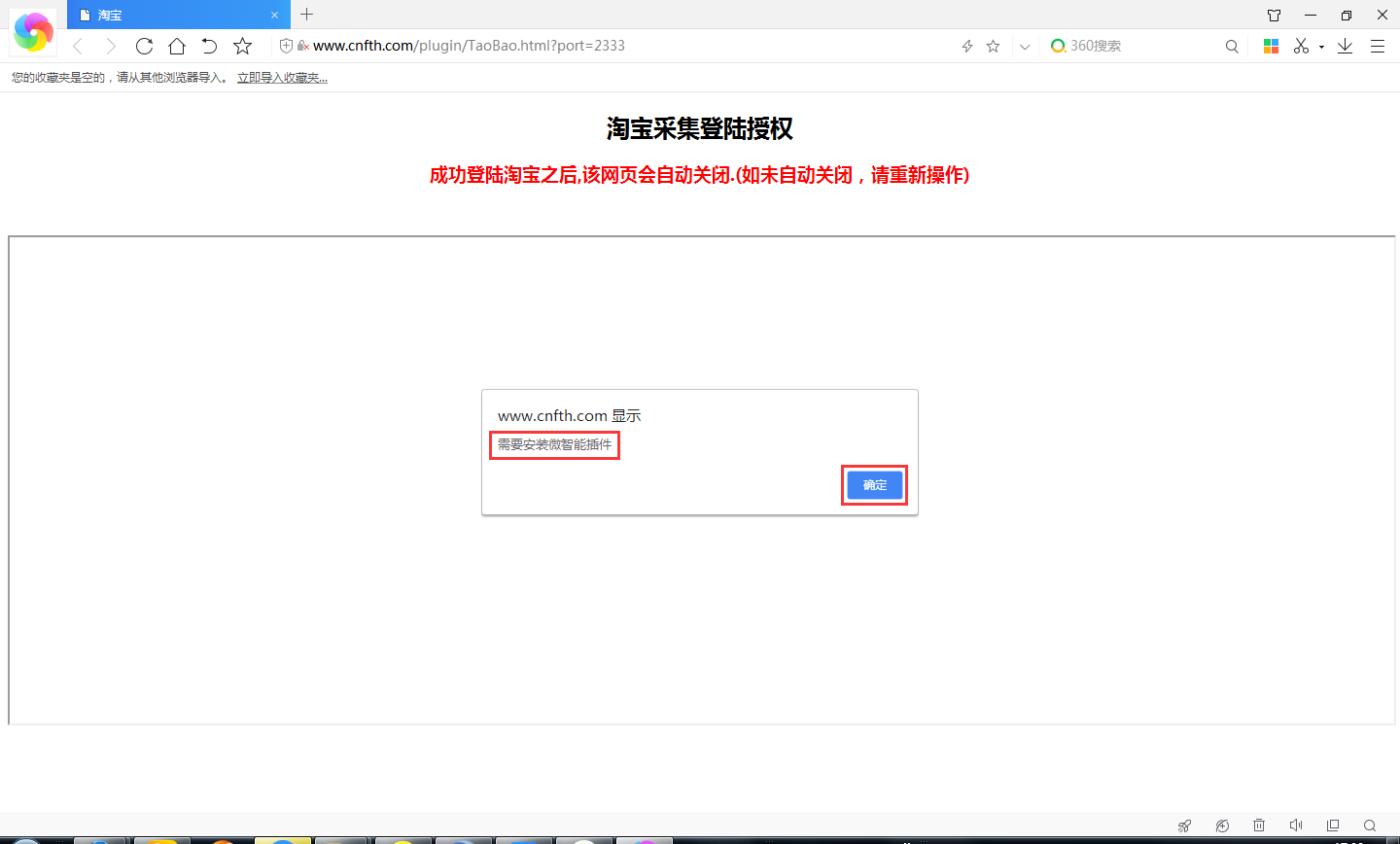This screenshot has width=1400, height=844.
Task: Click 确定 button in the alert dialog
Action: click(x=875, y=485)
